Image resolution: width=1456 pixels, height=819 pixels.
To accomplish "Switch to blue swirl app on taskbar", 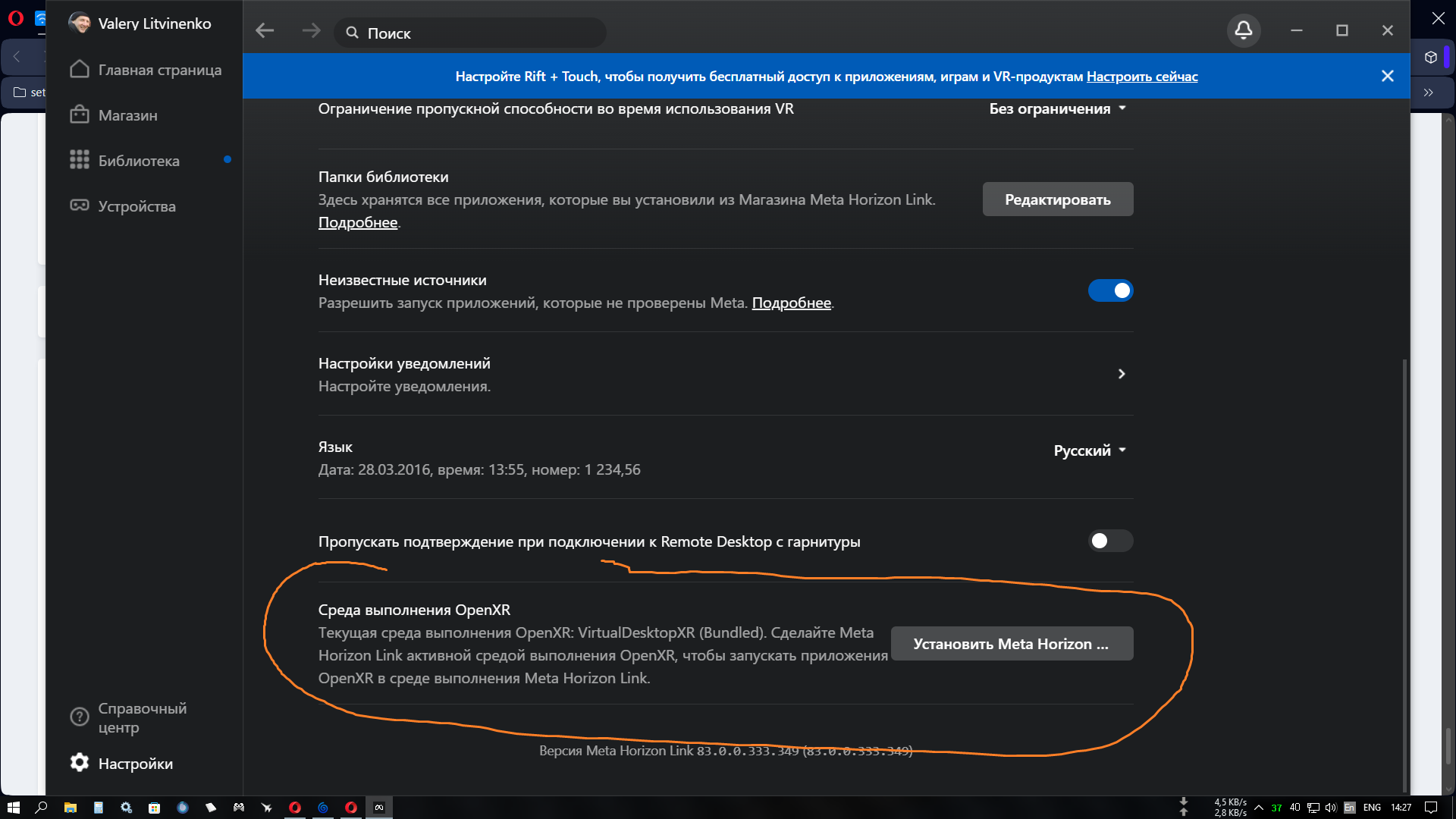I will 323,808.
